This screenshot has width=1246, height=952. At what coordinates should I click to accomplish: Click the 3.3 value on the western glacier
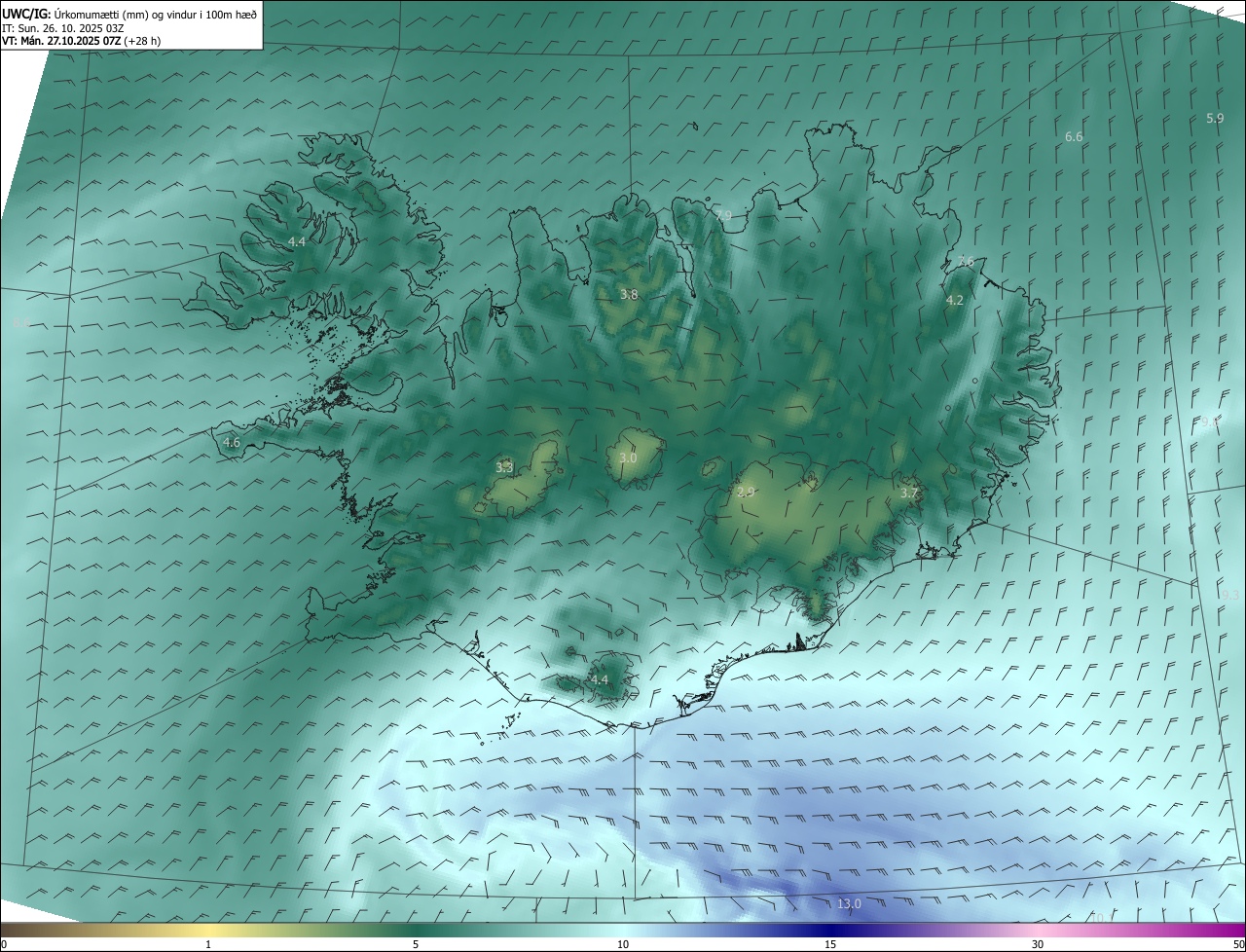point(504,467)
